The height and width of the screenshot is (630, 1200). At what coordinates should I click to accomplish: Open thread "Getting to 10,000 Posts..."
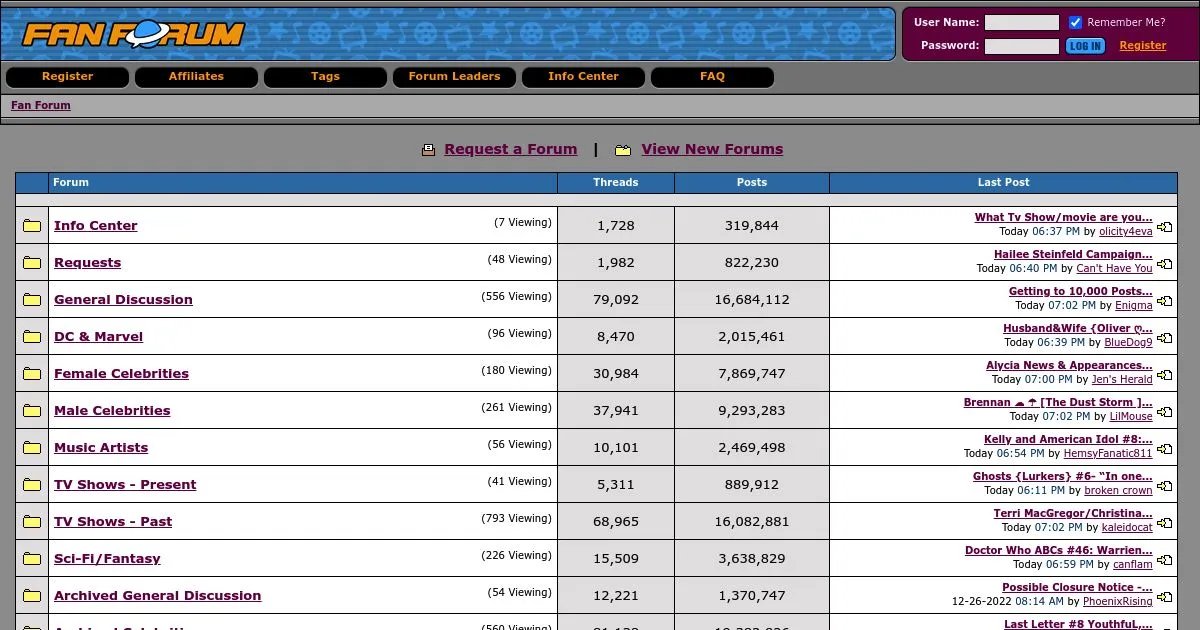tap(1081, 292)
